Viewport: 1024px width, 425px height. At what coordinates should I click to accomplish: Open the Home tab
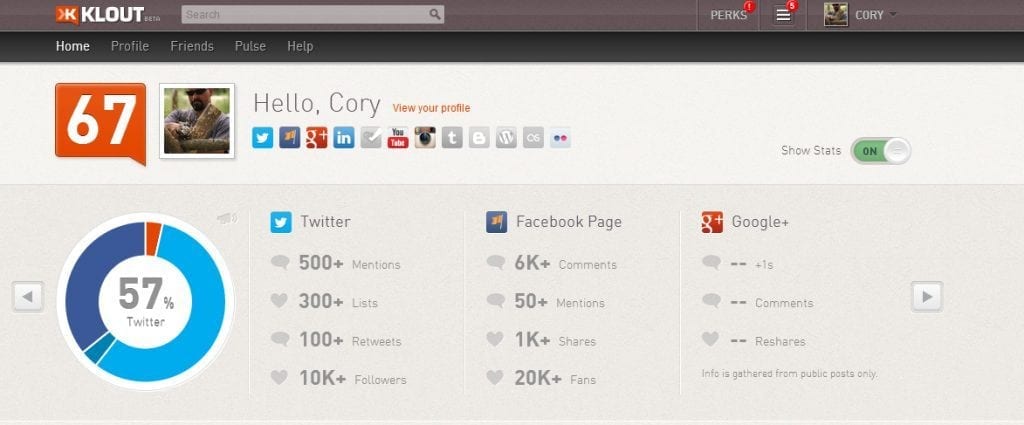[72, 46]
